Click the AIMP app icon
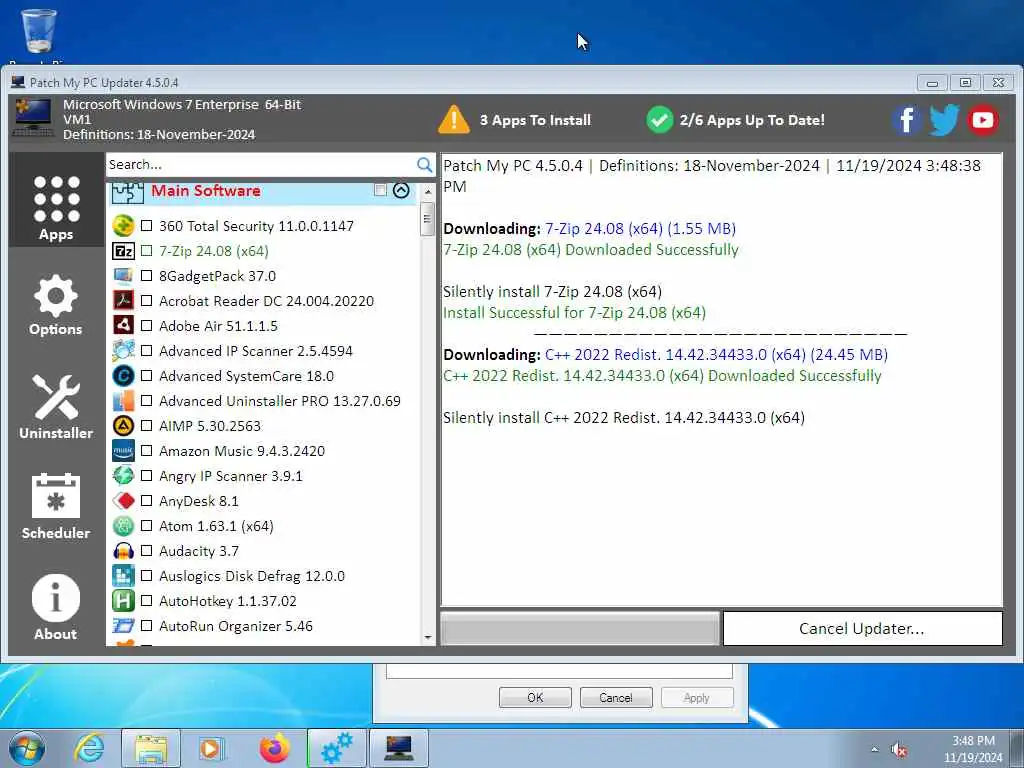1024x768 pixels. [123, 426]
